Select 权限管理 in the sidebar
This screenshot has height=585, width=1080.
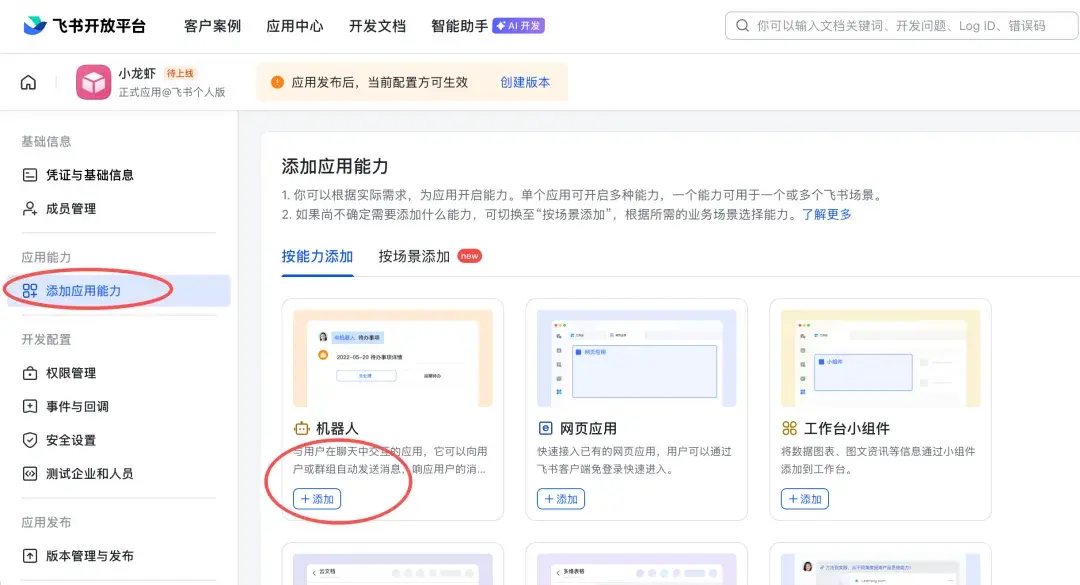click(118, 373)
